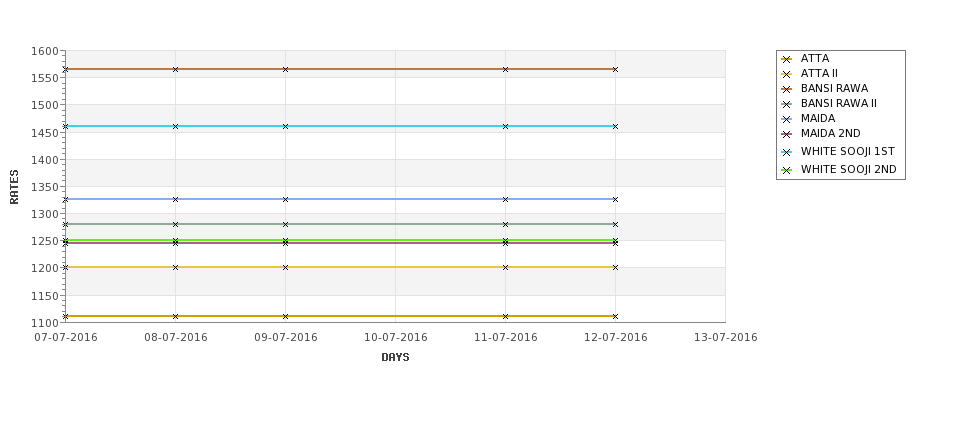Click the ATTA II legend marker icon
This screenshot has width=975, height=429.
click(787, 75)
